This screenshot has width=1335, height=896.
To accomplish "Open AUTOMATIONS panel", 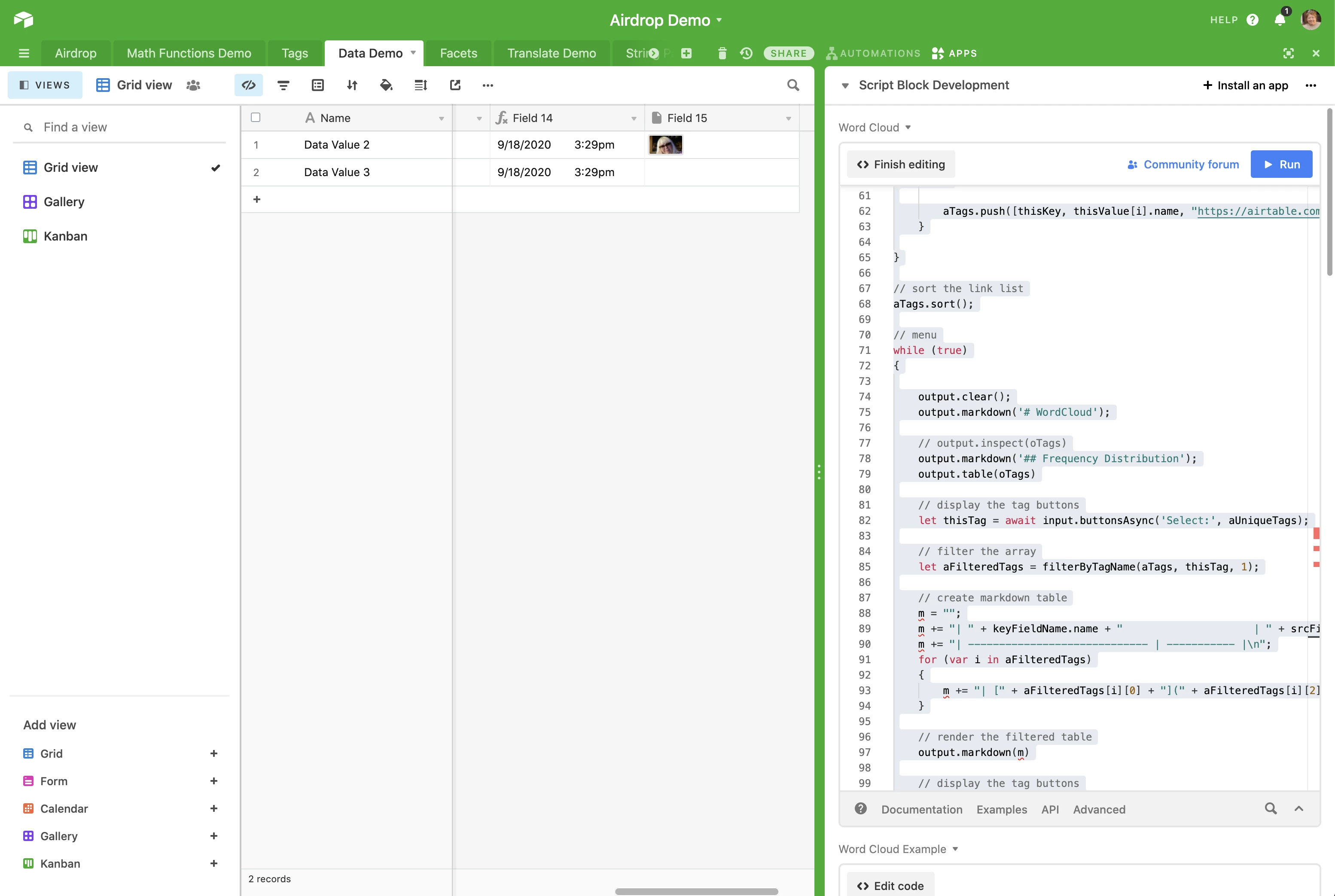I will pos(873,53).
